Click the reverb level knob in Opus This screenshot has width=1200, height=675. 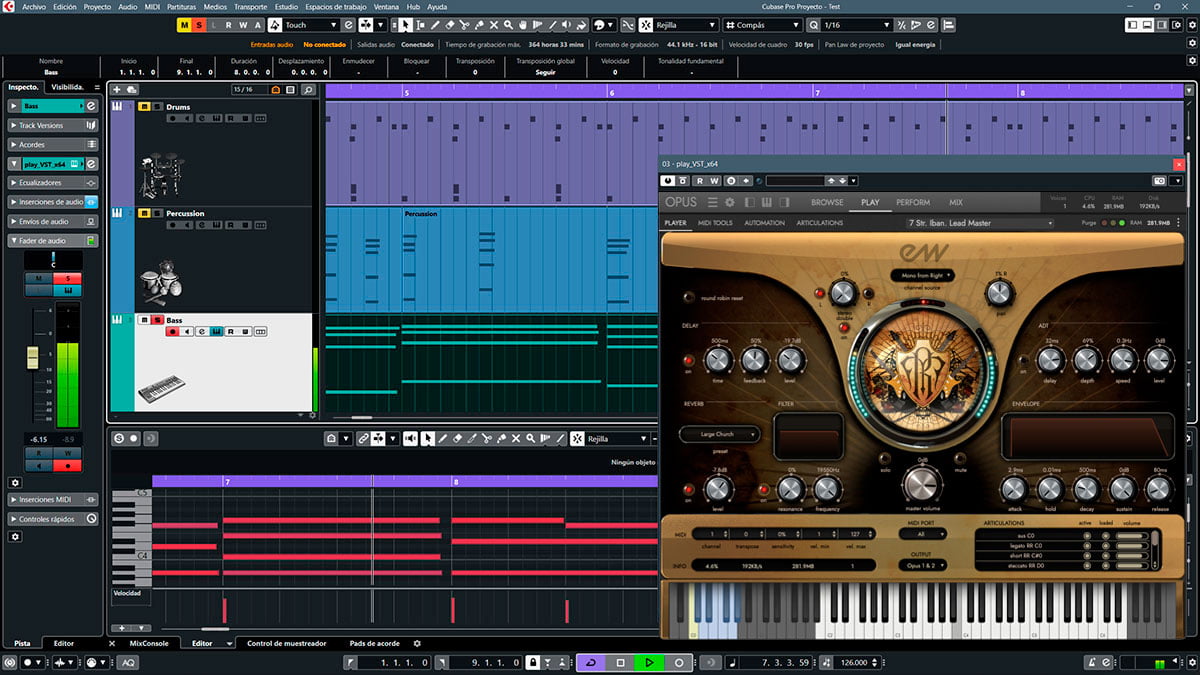[x=717, y=489]
